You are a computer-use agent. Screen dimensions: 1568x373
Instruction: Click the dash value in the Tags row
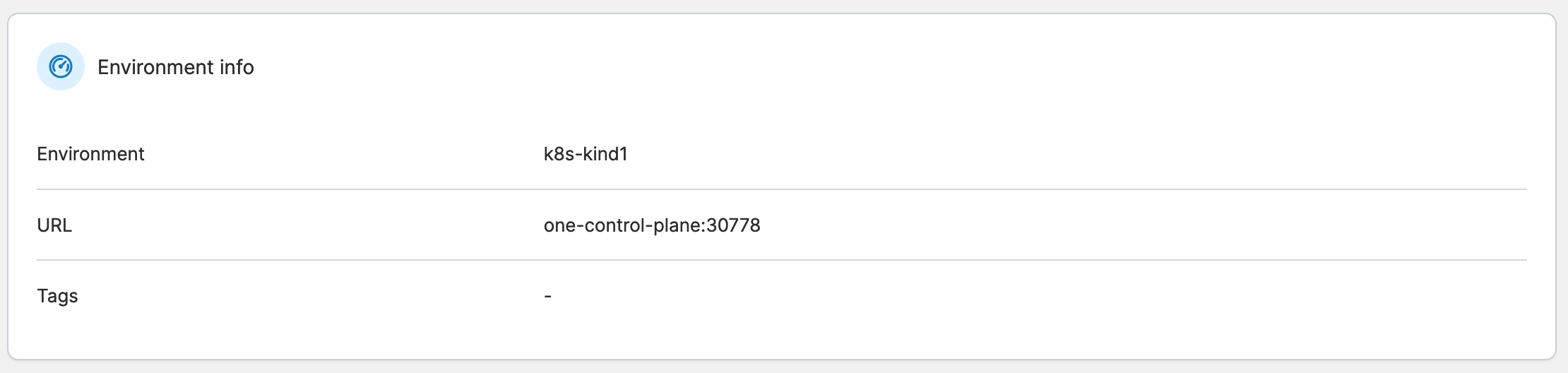(547, 296)
